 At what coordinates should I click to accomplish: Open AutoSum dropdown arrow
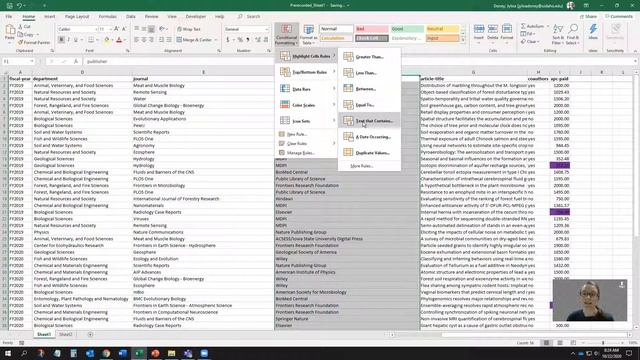[x=548, y=26]
